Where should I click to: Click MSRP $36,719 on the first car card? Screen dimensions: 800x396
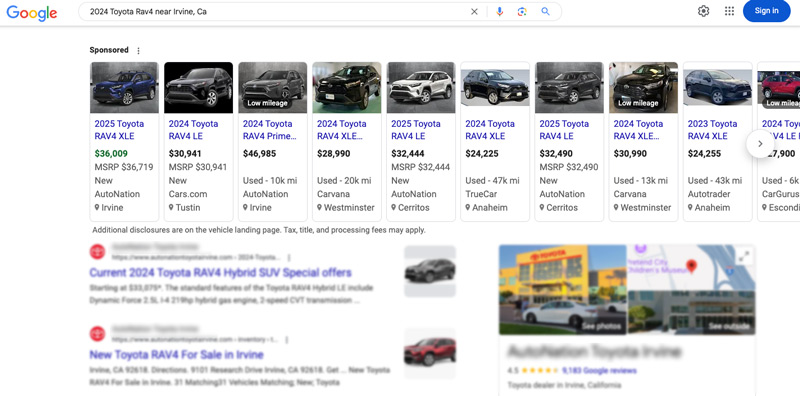point(123,167)
